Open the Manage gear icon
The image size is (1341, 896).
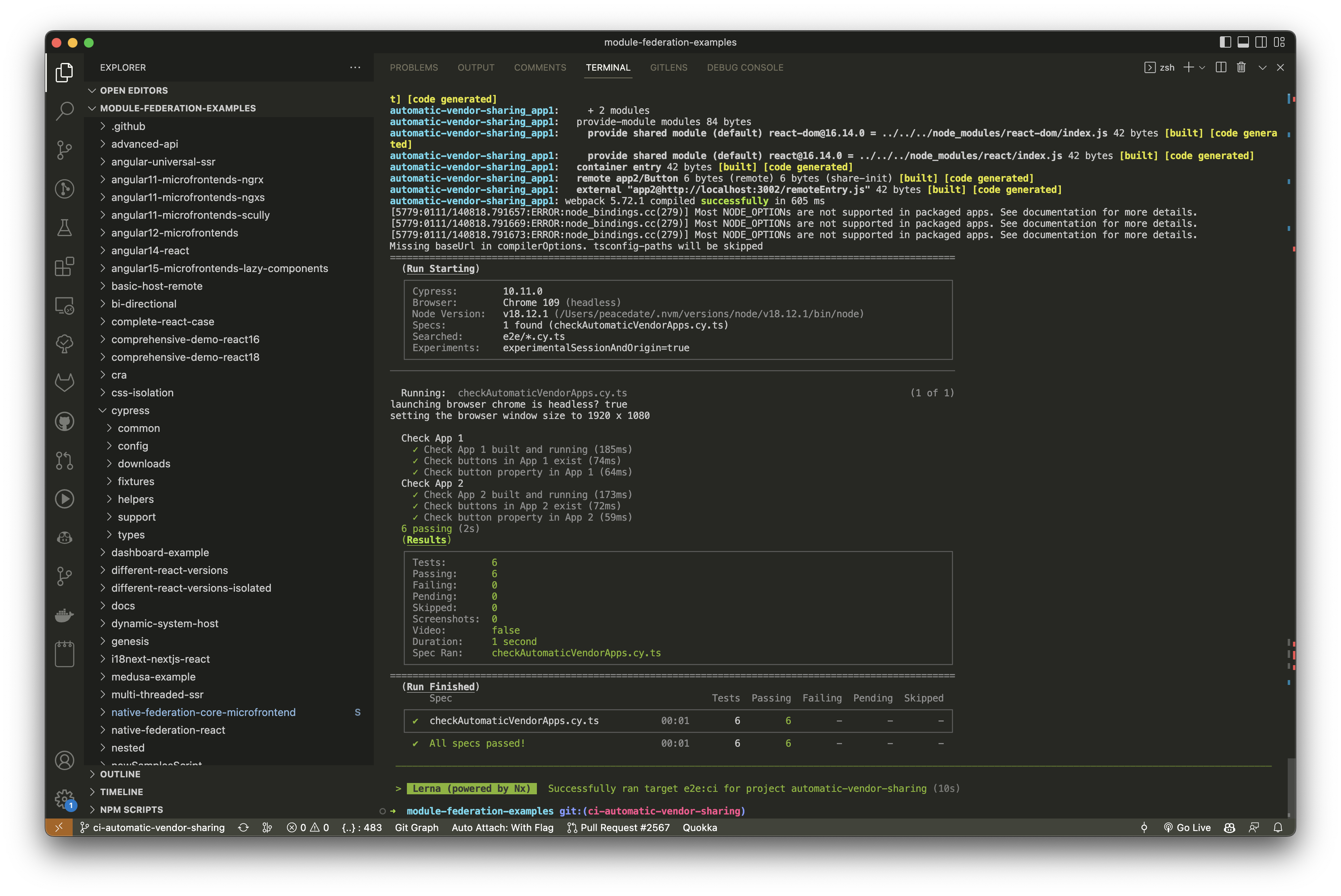pos(65,798)
